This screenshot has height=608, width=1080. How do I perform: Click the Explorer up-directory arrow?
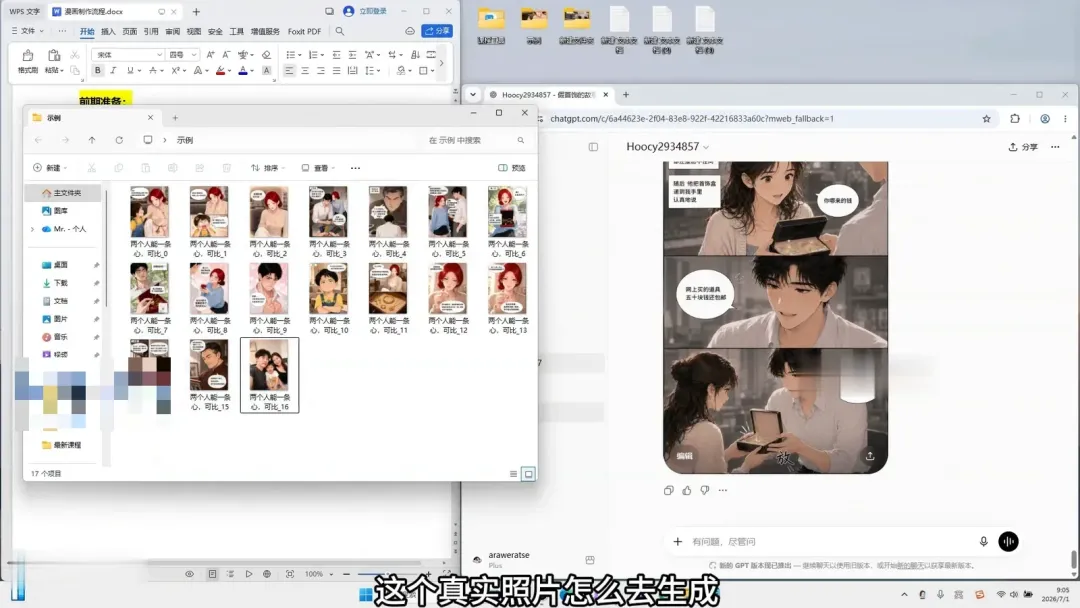point(92,140)
